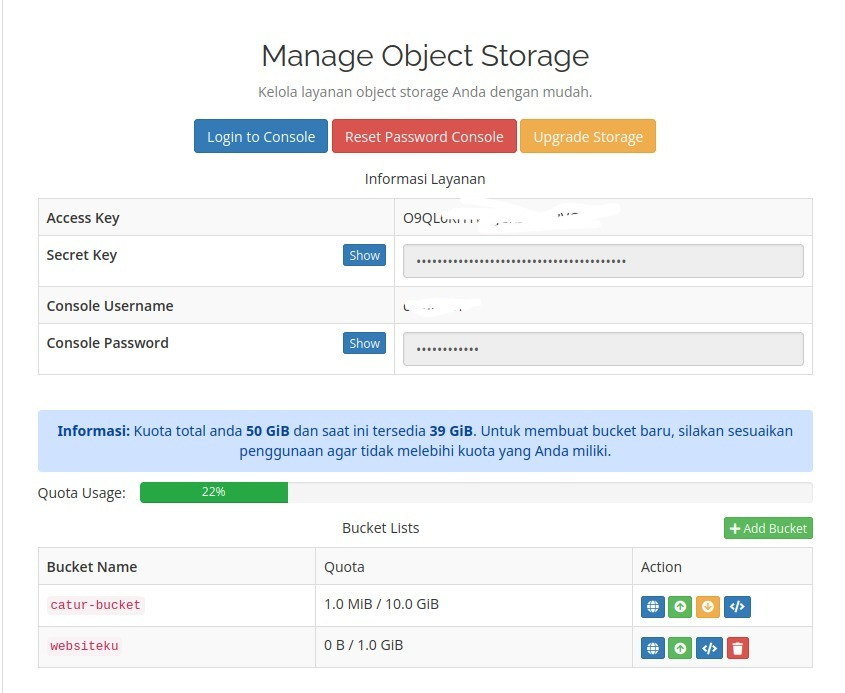The height and width of the screenshot is (693, 845).
Task: Open the Upgrade Storage option
Action: pyautogui.click(x=588, y=137)
